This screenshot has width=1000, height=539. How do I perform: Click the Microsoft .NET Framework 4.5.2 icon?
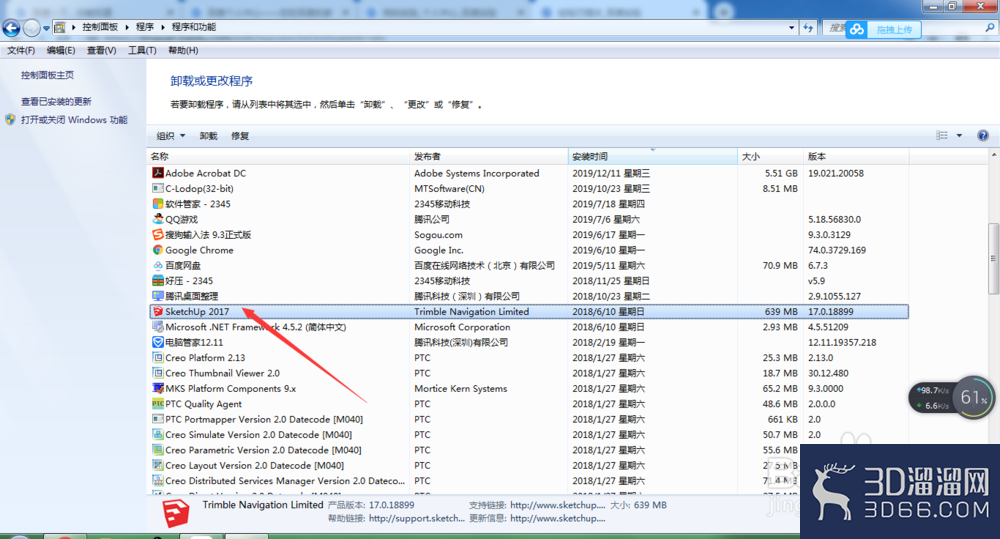158,327
